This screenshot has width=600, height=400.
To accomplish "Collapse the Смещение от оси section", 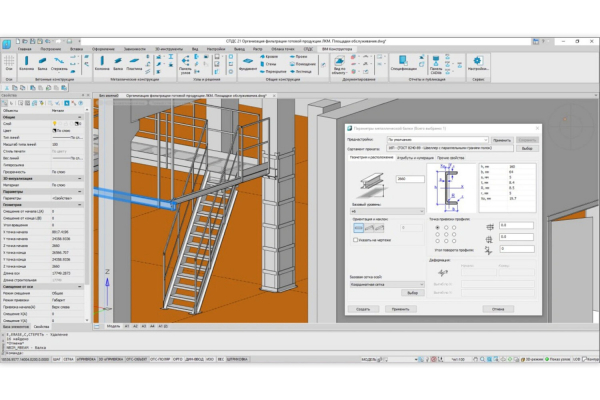I will [80, 287].
